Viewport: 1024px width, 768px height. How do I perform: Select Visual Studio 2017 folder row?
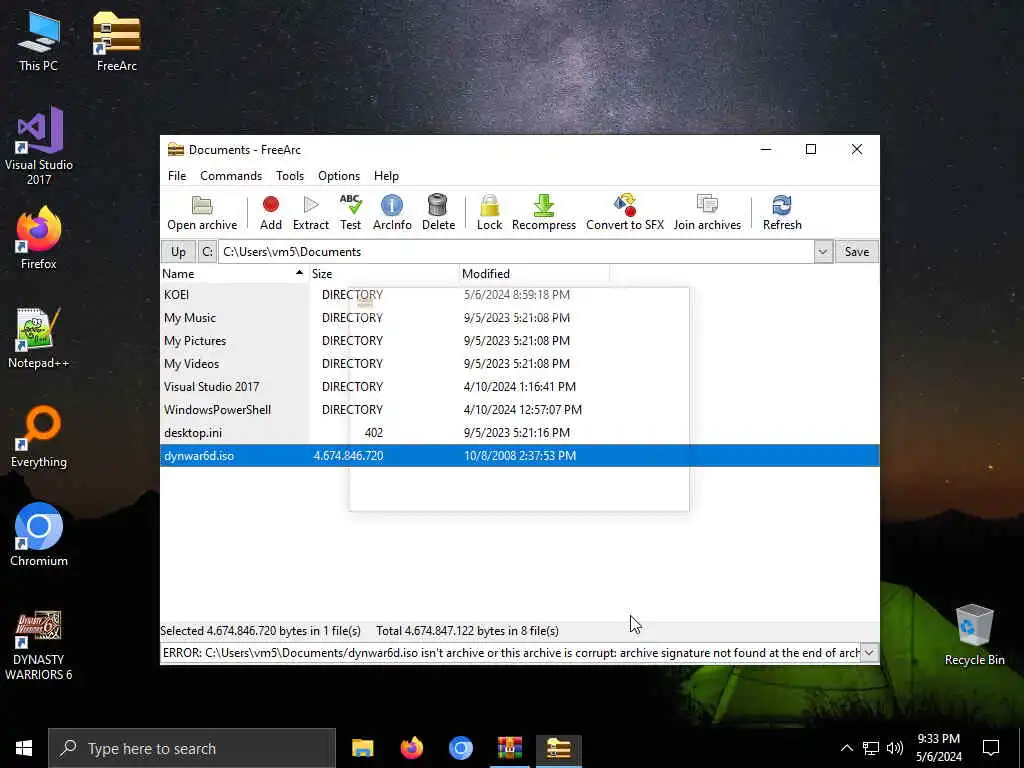(x=520, y=387)
